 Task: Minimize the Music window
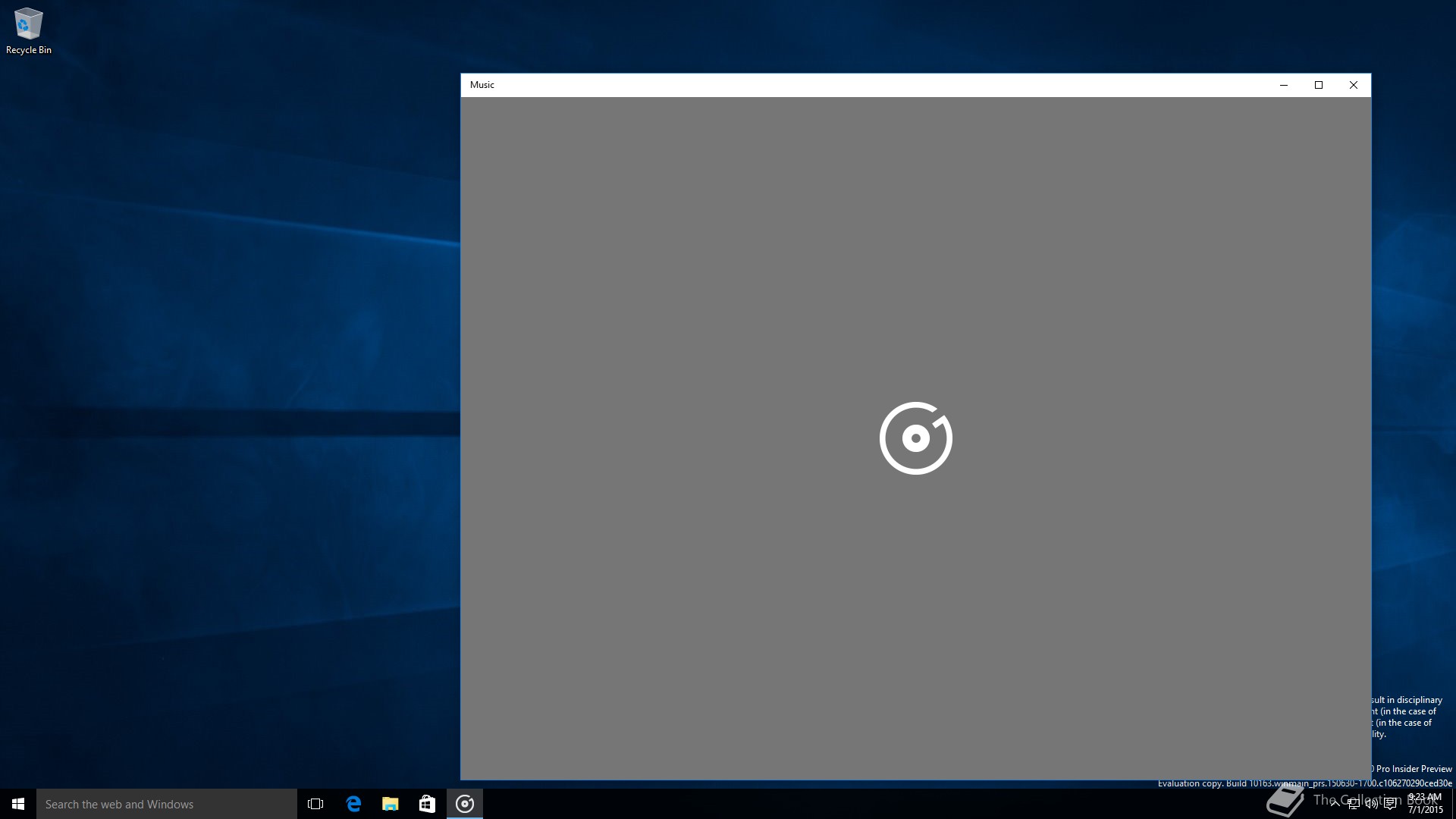click(x=1284, y=85)
